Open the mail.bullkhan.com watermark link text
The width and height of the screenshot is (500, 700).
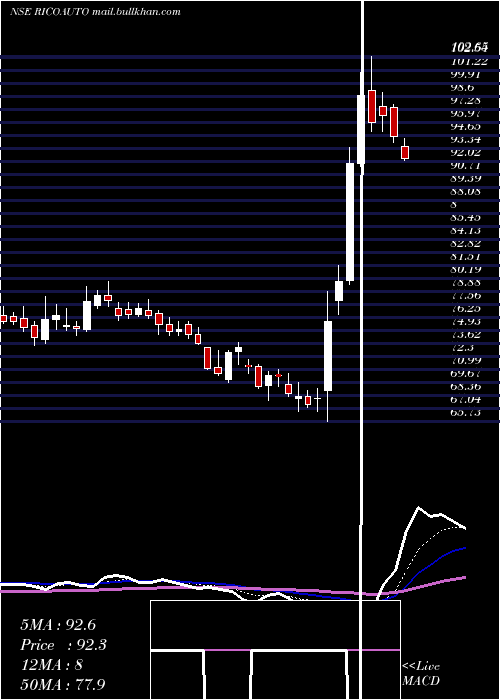(136, 12)
